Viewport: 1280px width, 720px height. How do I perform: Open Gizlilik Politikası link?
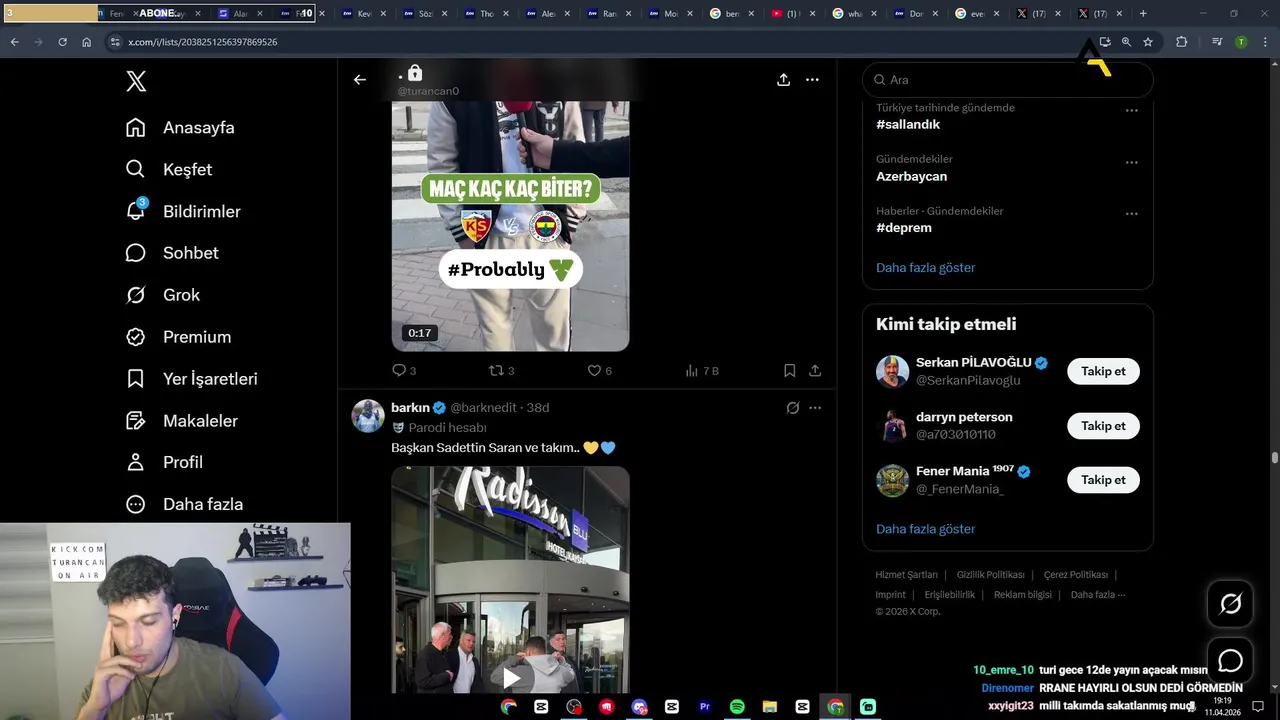pos(991,575)
